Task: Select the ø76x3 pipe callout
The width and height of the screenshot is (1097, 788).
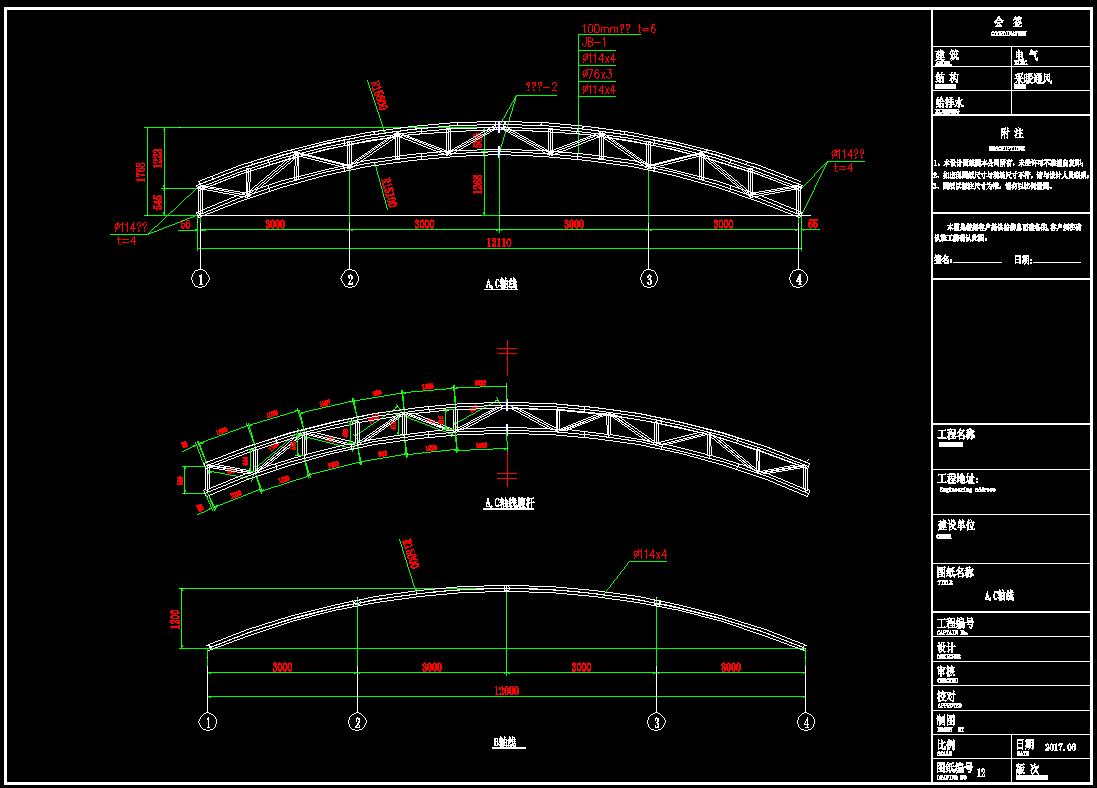Action: tap(598, 74)
